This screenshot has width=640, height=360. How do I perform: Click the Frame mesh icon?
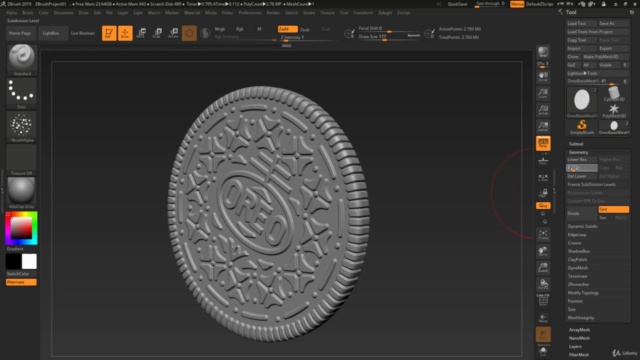tap(543, 234)
